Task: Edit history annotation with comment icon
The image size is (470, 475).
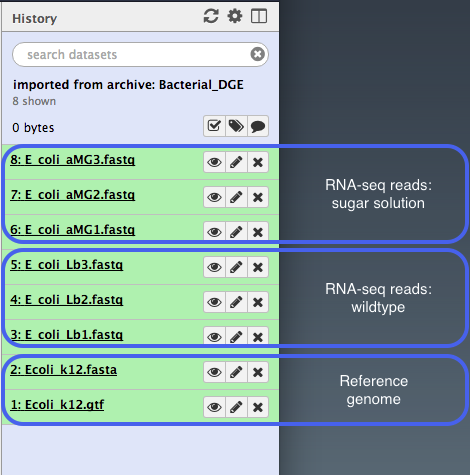Action: coord(258,126)
